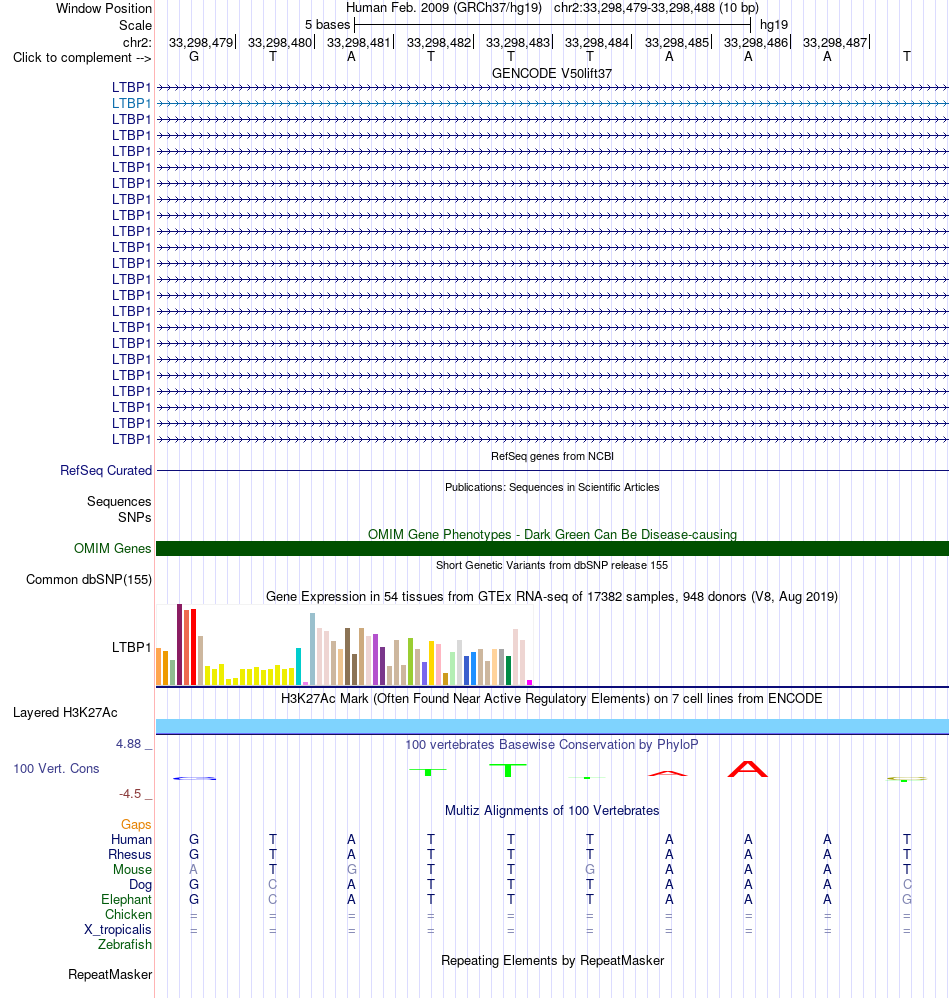Open 'Short Genetic Variants from dbSNP release 155' title
950x998 pixels.
tap(552, 565)
